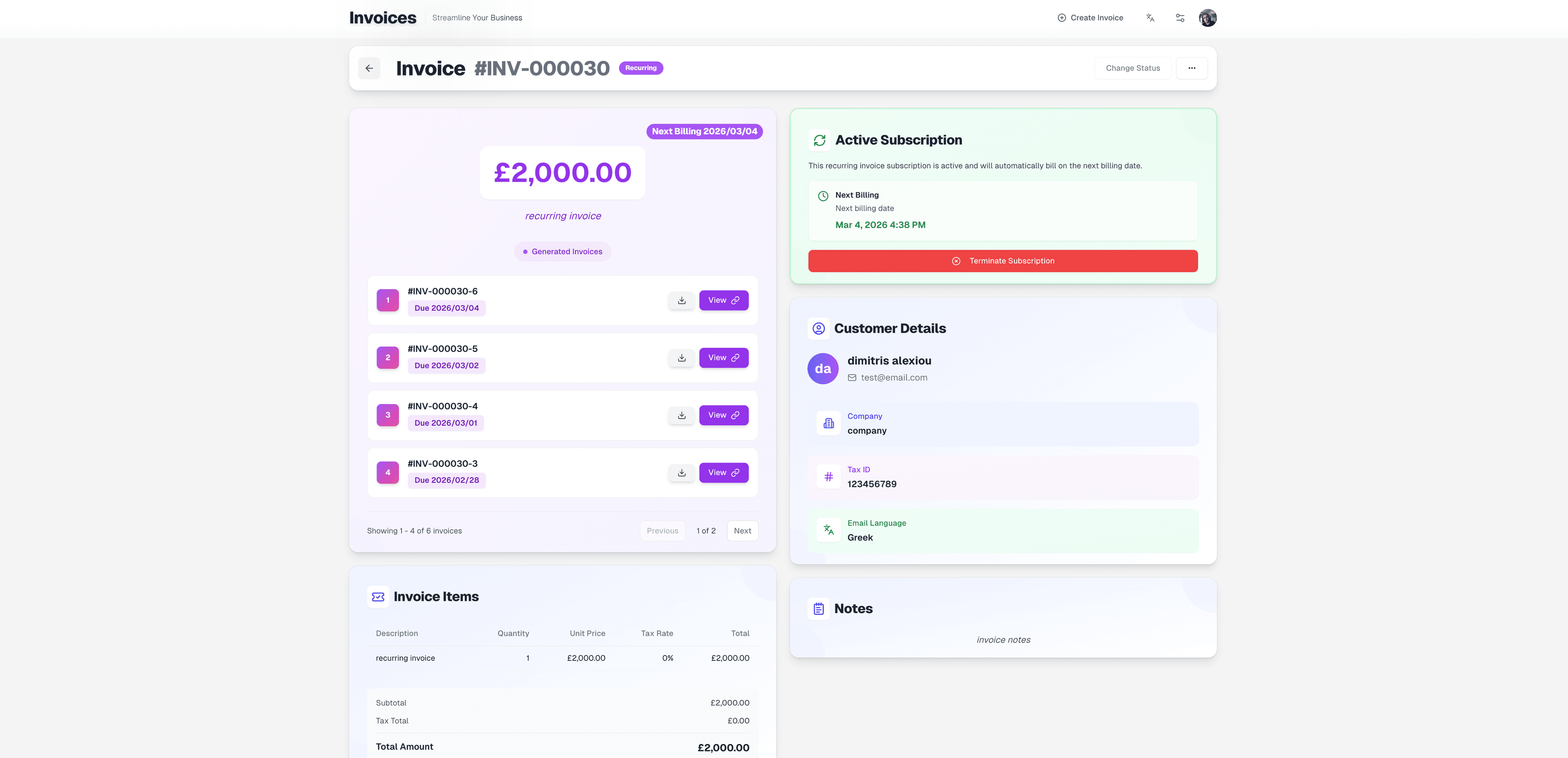Click the back arrow next to the invoice title
1568x758 pixels.
coord(369,68)
